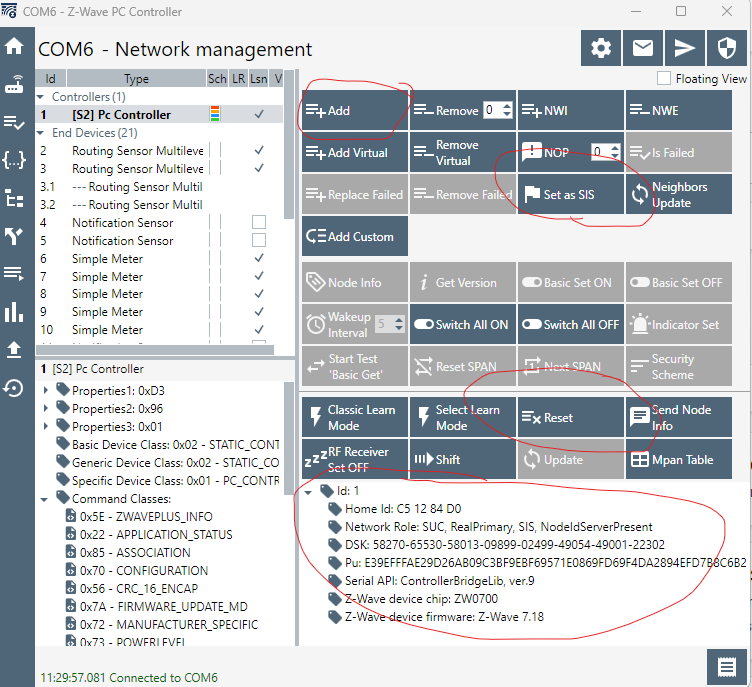The width and height of the screenshot is (752, 687).
Task: Click the Sch column header
Action: 217,78
